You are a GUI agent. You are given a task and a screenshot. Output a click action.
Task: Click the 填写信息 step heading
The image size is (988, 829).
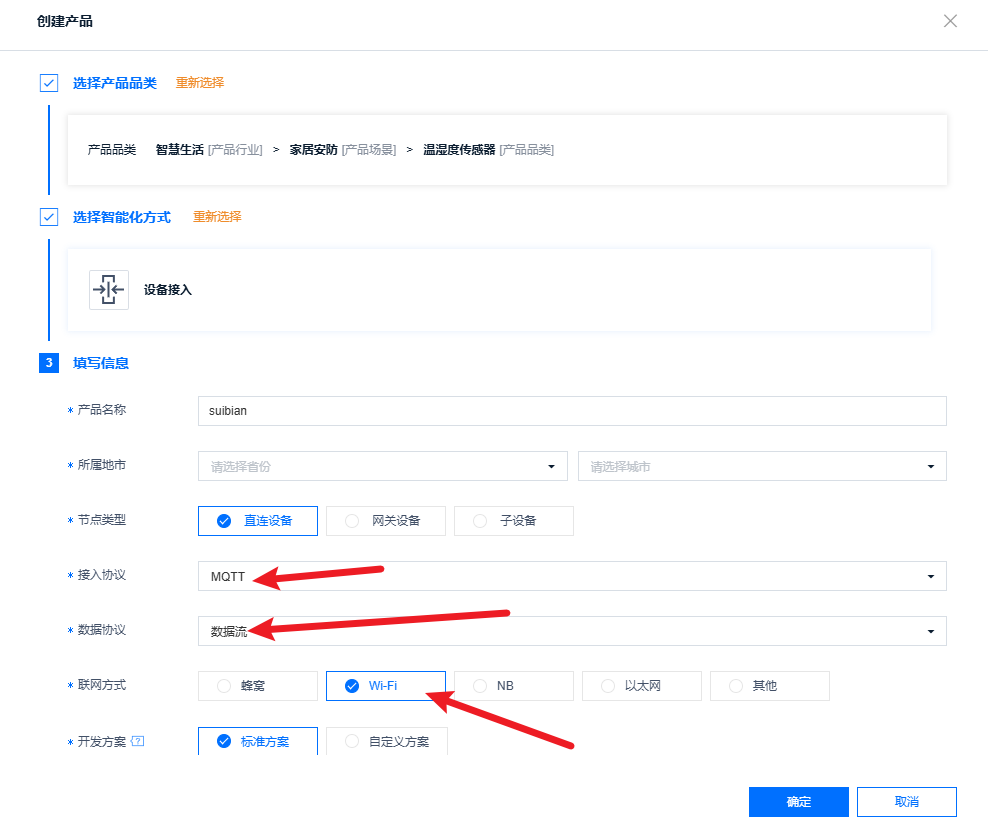101,363
